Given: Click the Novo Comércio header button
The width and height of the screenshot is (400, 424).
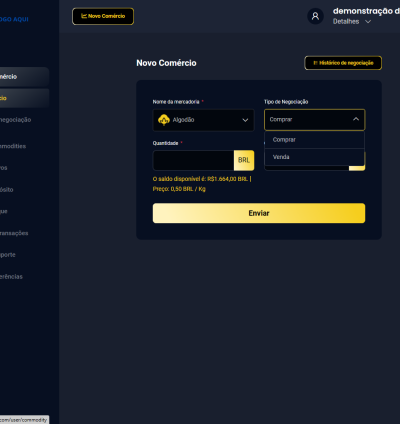Looking at the screenshot, I should pos(103,16).
